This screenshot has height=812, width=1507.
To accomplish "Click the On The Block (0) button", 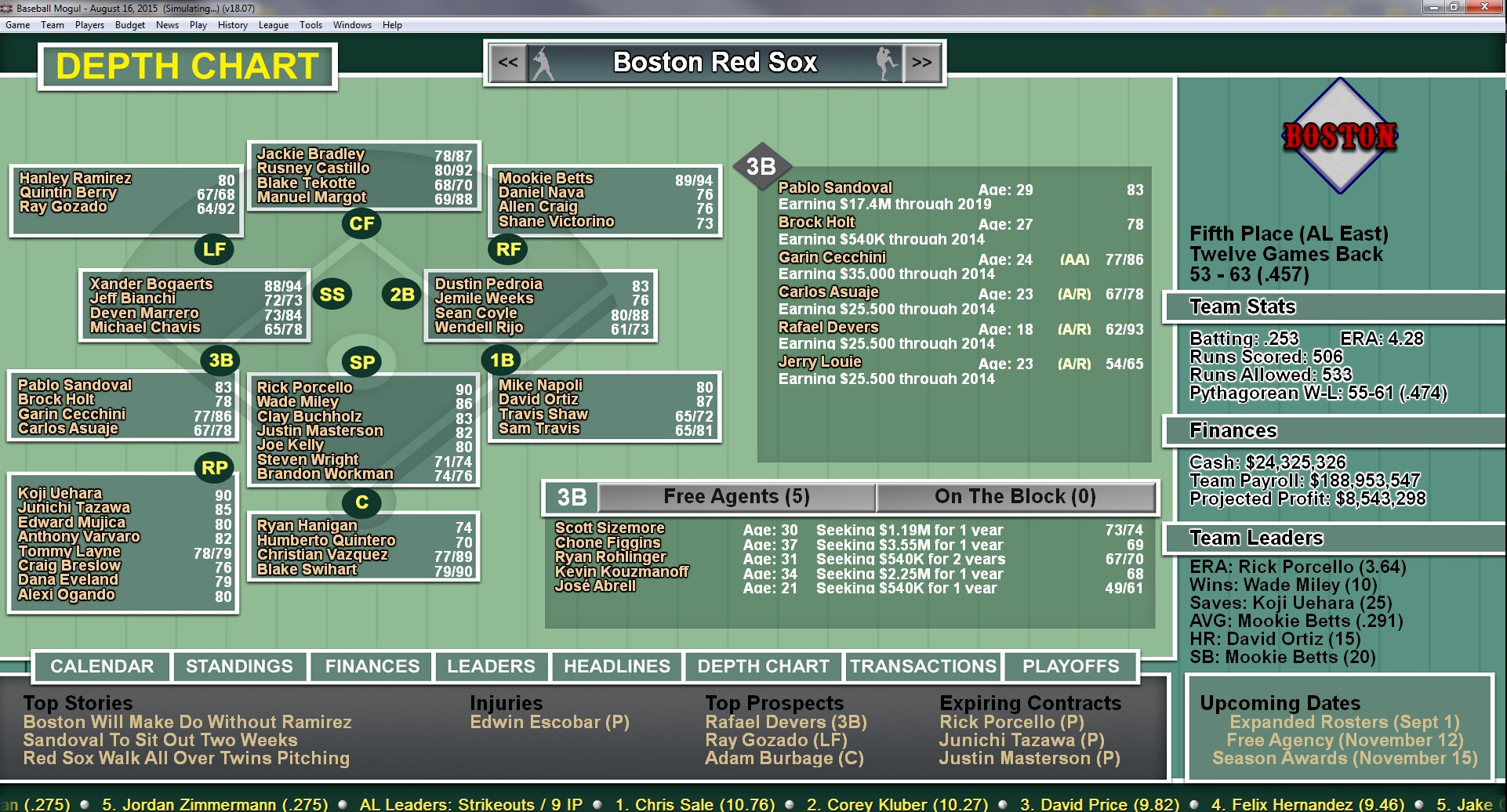I will tap(1015, 496).
